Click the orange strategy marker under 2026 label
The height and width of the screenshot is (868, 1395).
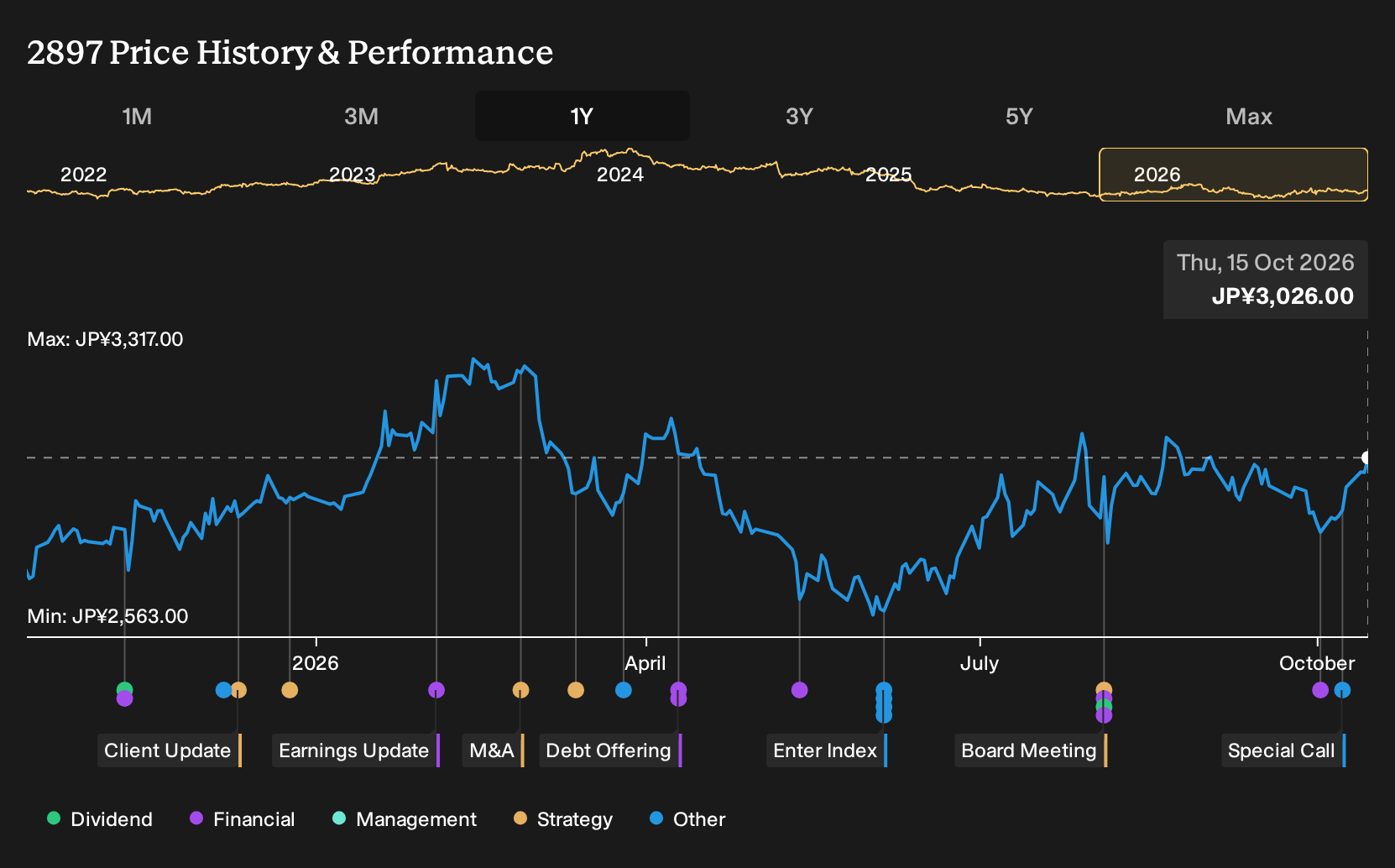pos(290,690)
